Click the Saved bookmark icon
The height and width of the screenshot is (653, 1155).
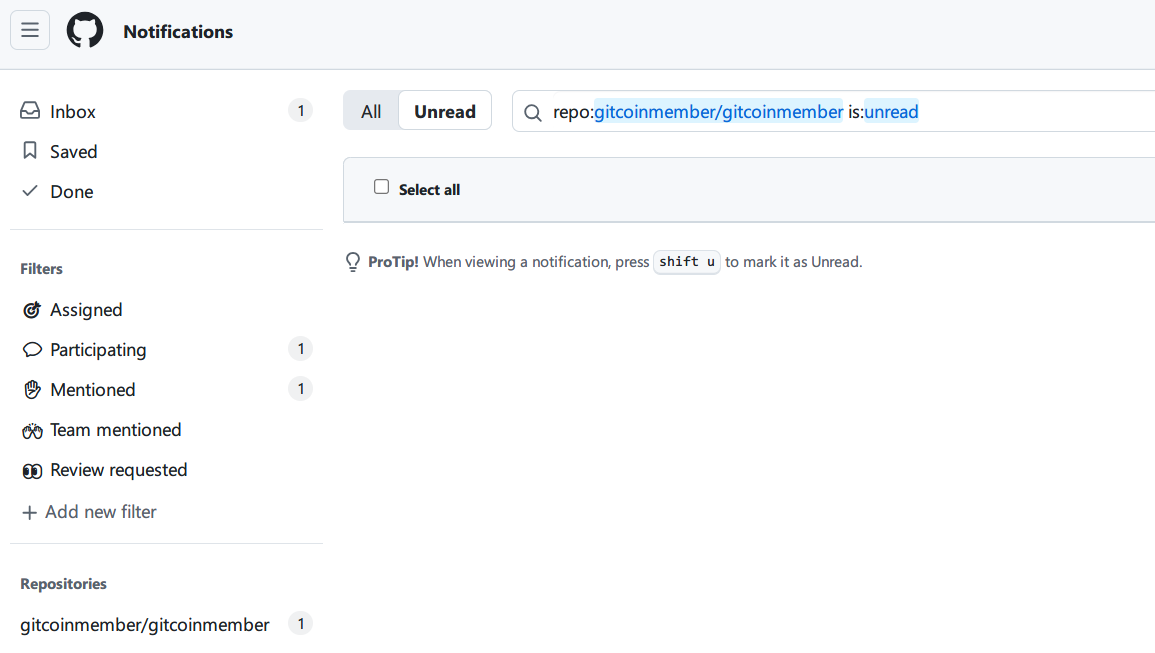coord(30,151)
